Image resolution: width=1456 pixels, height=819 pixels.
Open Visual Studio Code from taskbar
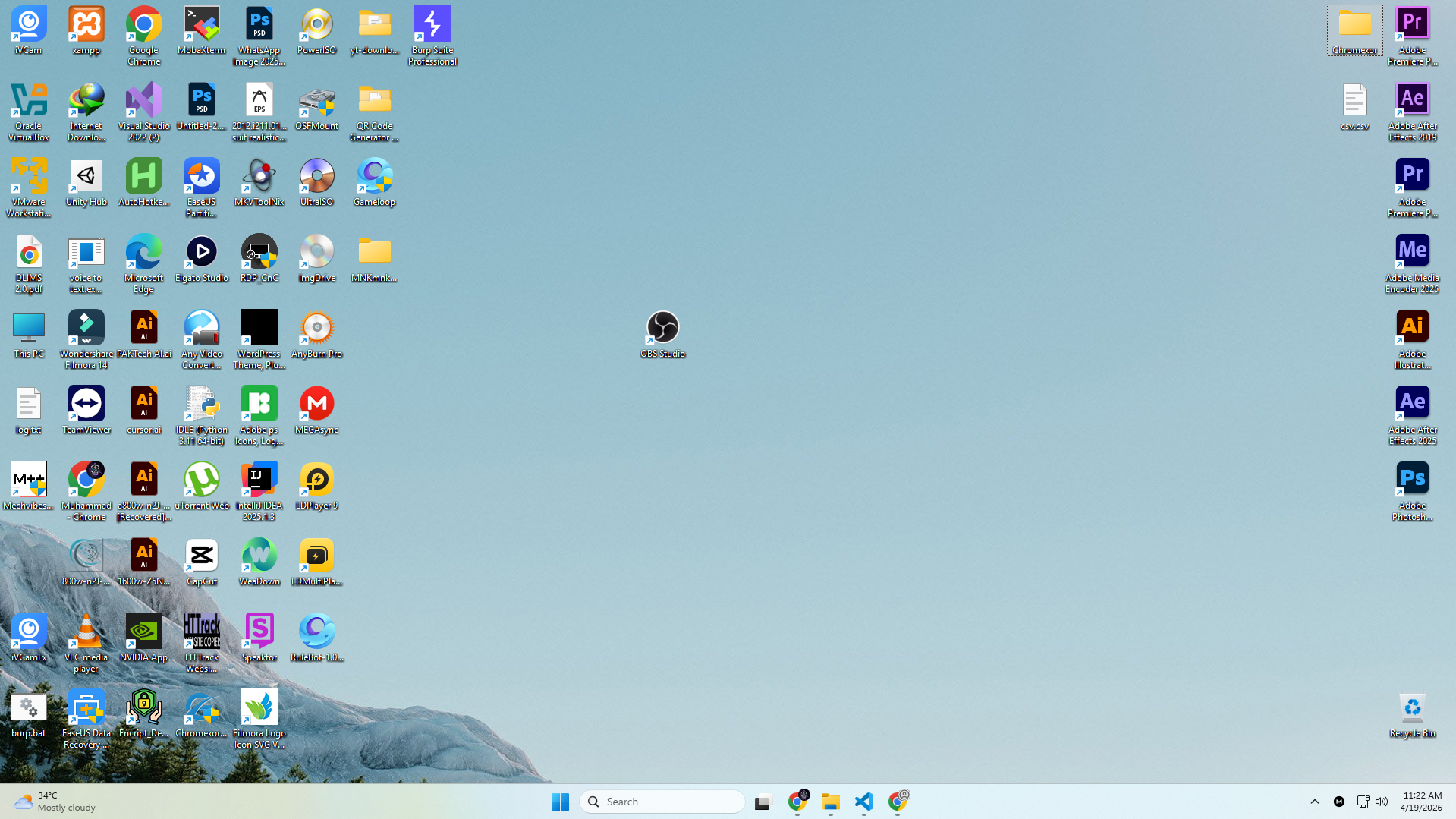(x=864, y=802)
